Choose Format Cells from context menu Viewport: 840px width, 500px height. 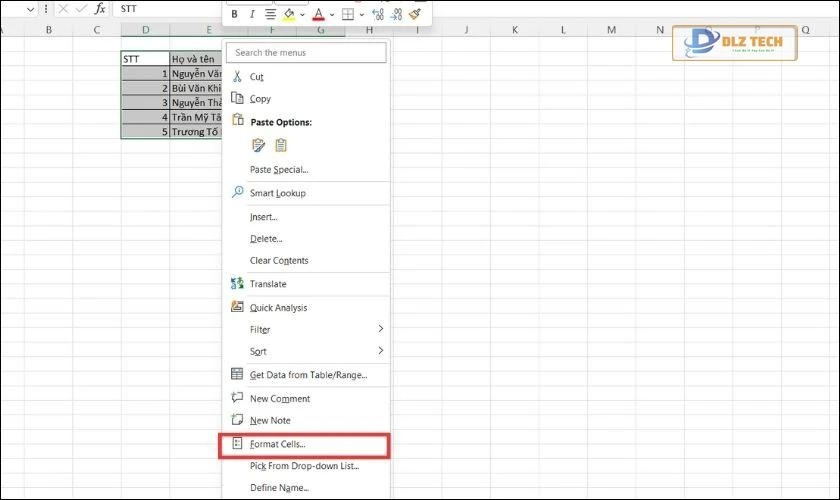pos(277,444)
